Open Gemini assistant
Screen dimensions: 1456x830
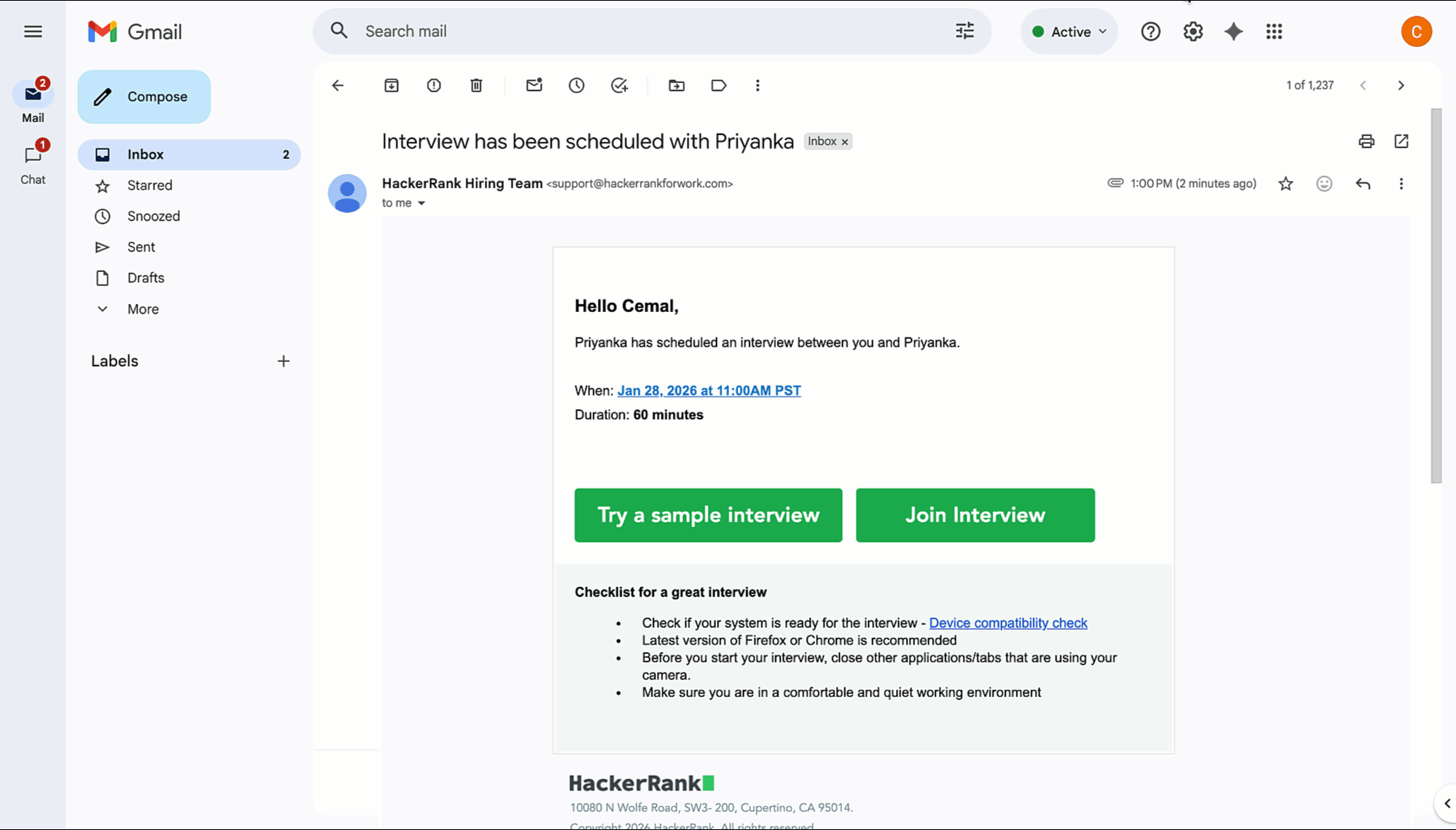tap(1232, 32)
